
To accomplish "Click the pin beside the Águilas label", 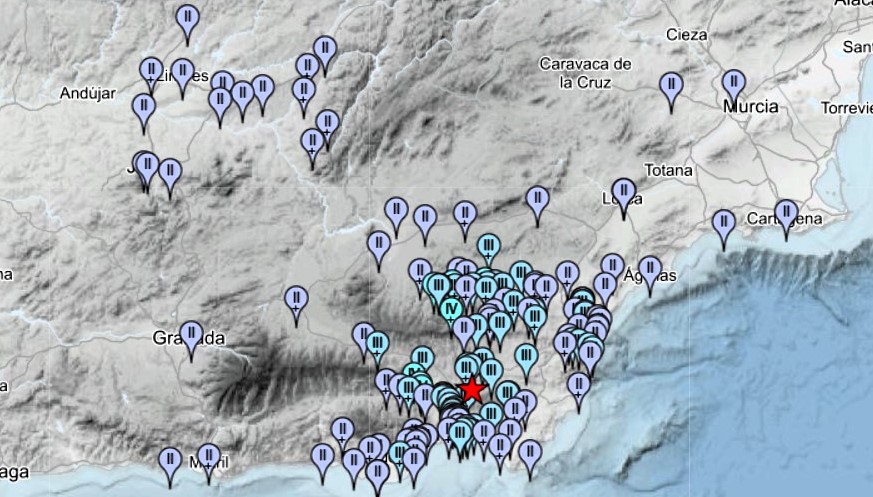I will 650,270.
